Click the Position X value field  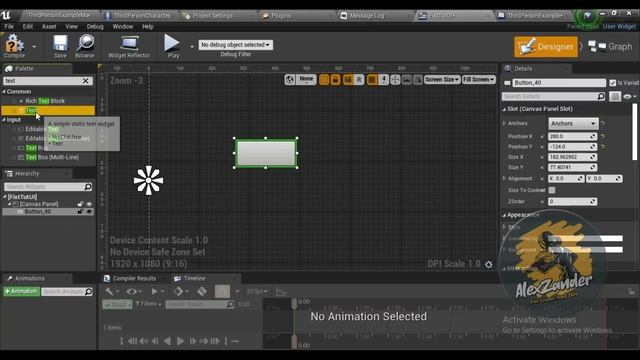[572, 136]
